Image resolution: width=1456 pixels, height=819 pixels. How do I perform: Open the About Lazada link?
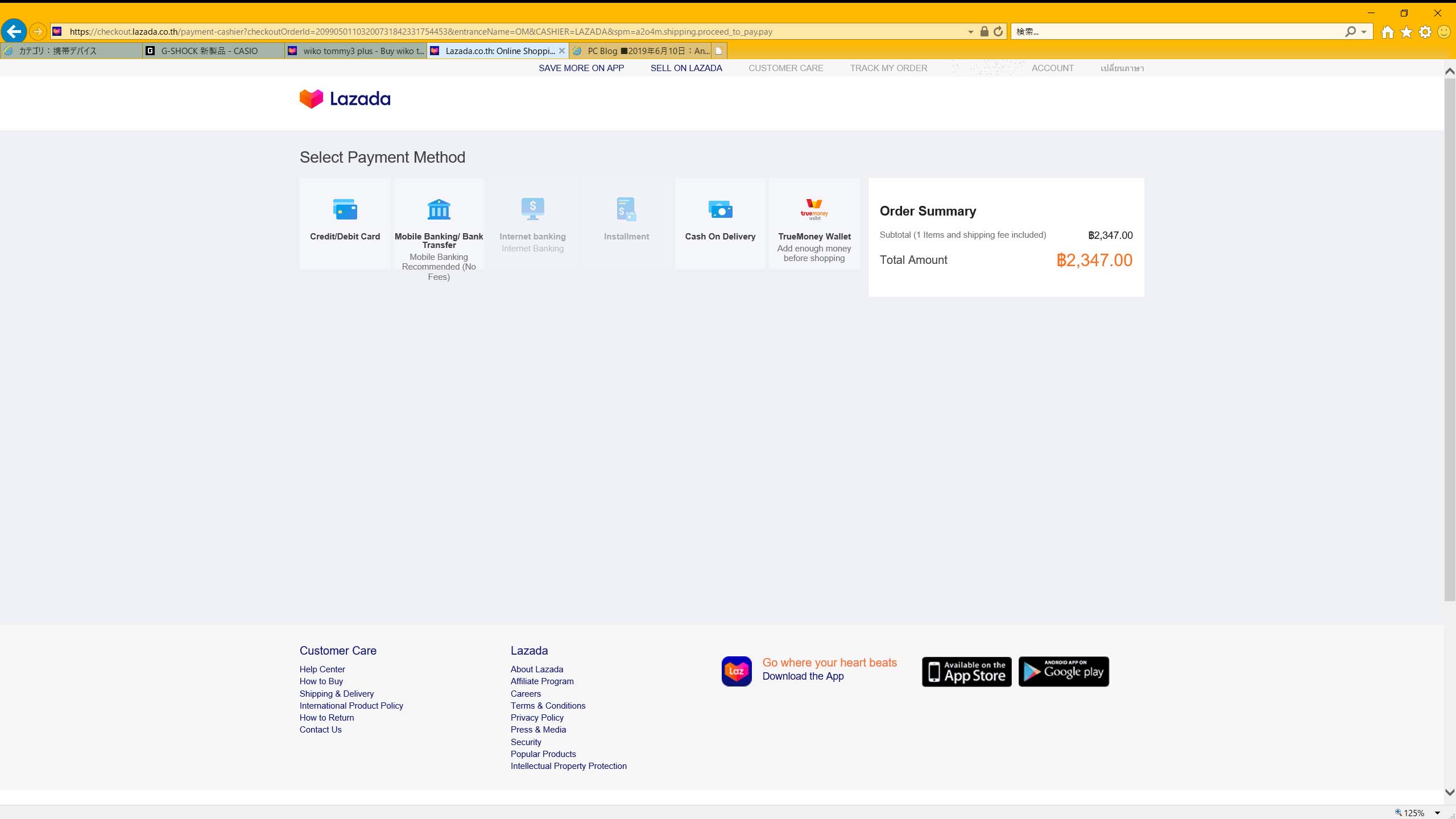537,669
